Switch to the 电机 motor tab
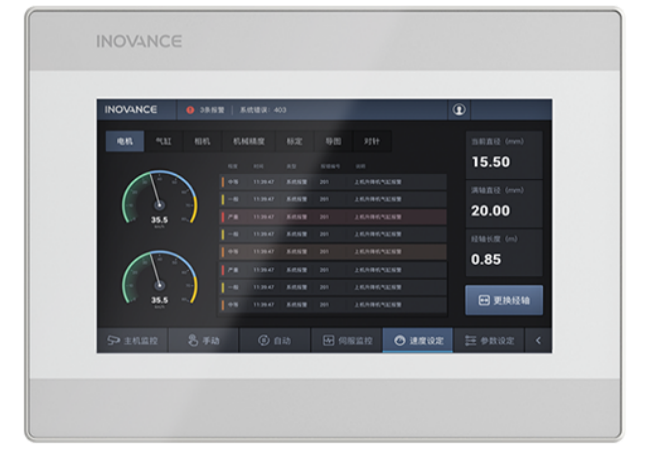Screen dimensions: 650x450 click(x=125, y=141)
